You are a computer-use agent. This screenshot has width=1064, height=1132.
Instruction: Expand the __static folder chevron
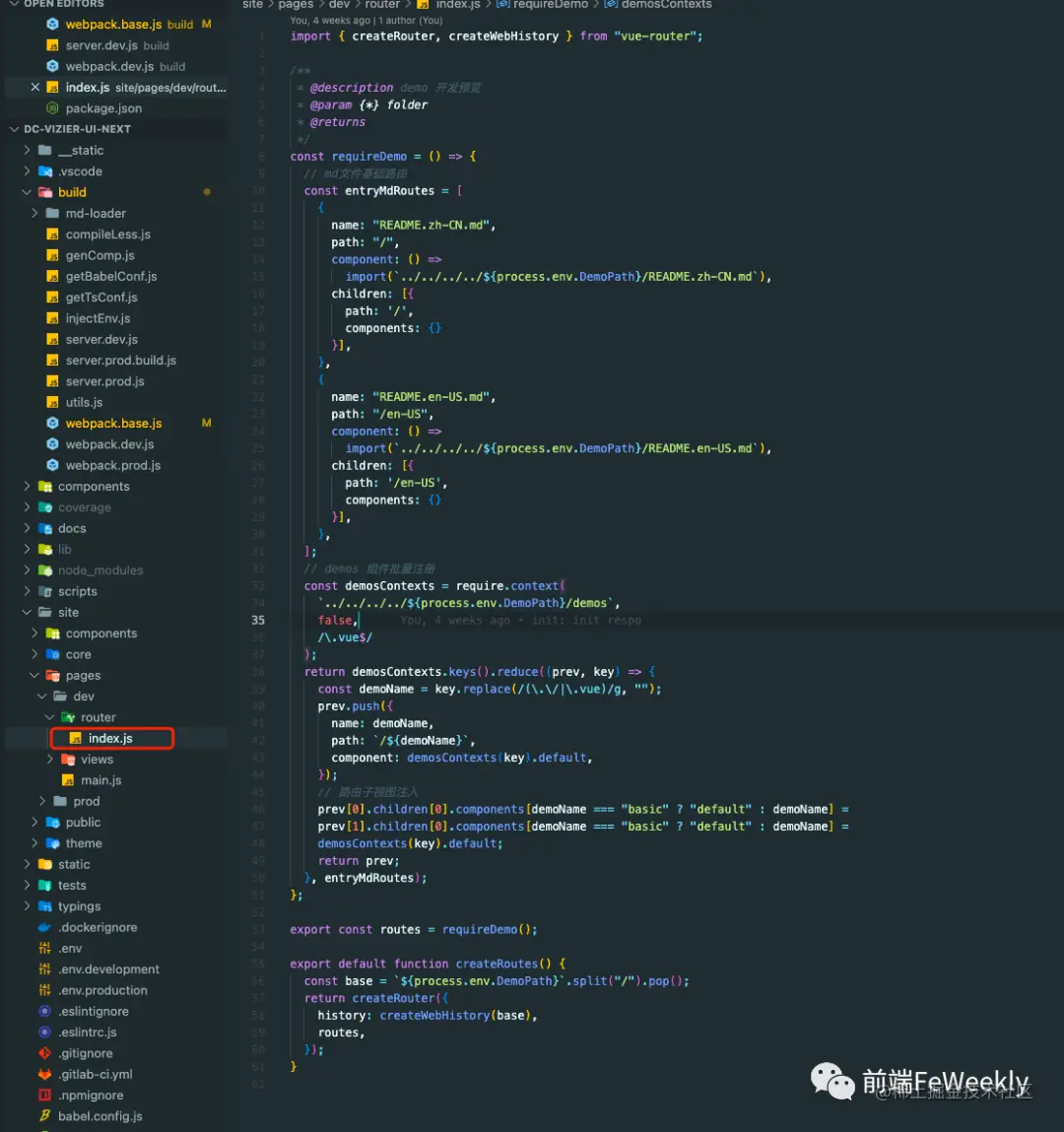(x=27, y=150)
